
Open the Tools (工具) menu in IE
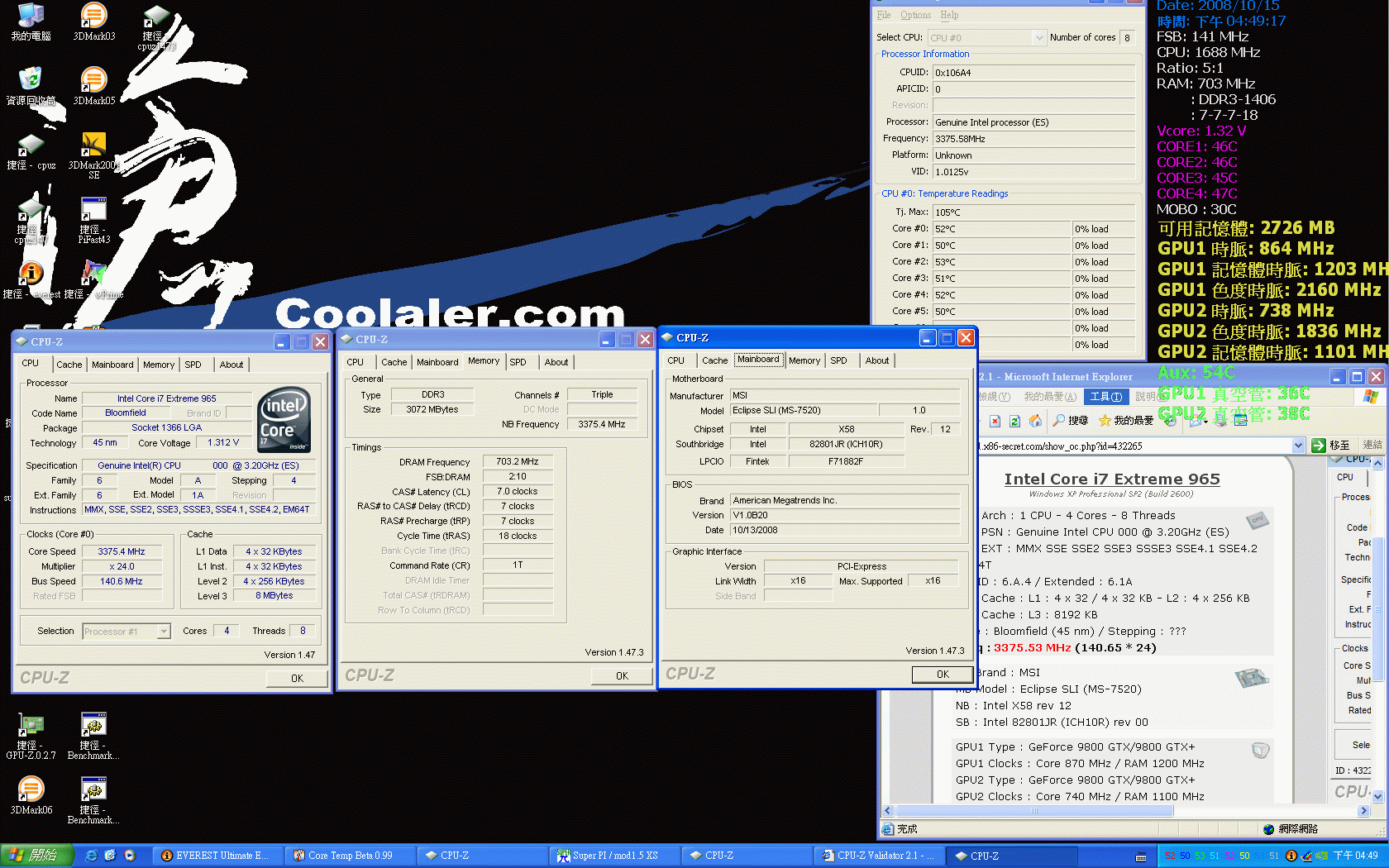[x=1105, y=397]
